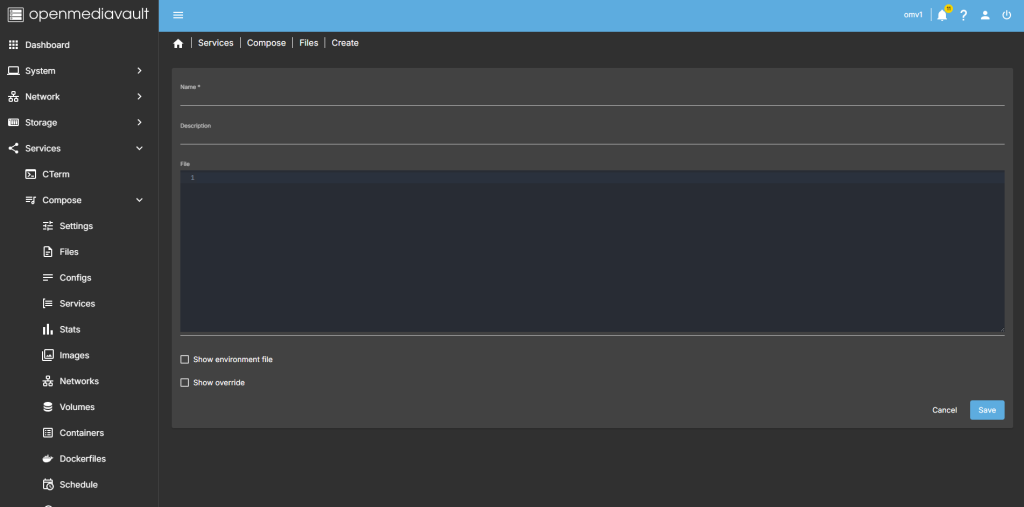The width and height of the screenshot is (1024, 507).
Task: Click the Name input field
Action: coord(590,97)
